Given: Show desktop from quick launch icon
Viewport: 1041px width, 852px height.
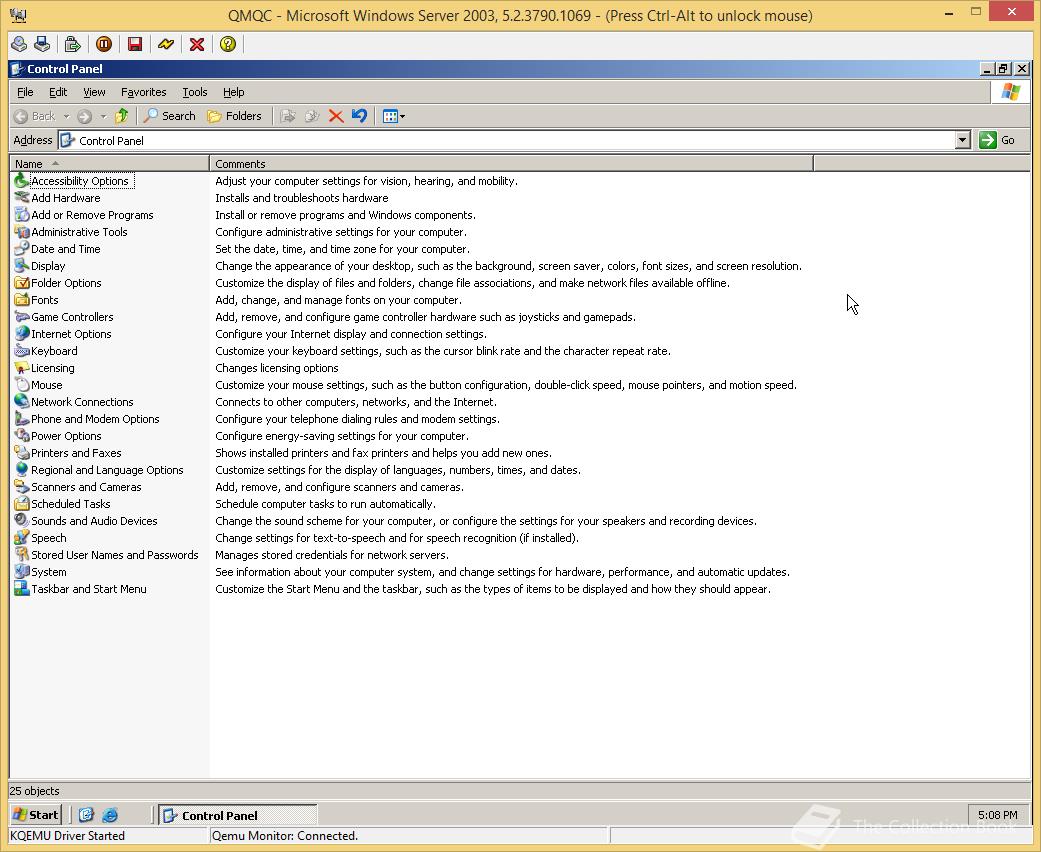Looking at the screenshot, I should (86, 815).
